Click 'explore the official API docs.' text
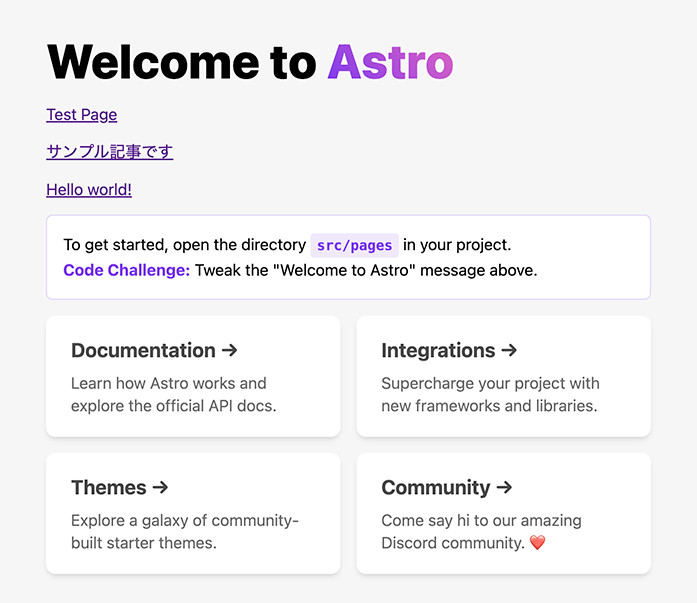This screenshot has width=697, height=603. [x=174, y=406]
